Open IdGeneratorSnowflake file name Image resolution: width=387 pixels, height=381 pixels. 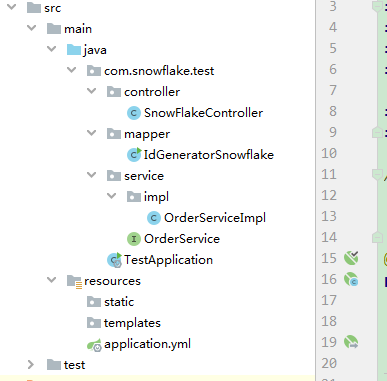click(209, 155)
